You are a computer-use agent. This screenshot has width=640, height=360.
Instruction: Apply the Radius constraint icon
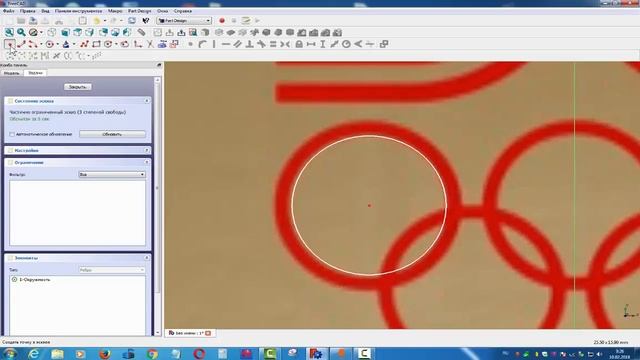346,44
